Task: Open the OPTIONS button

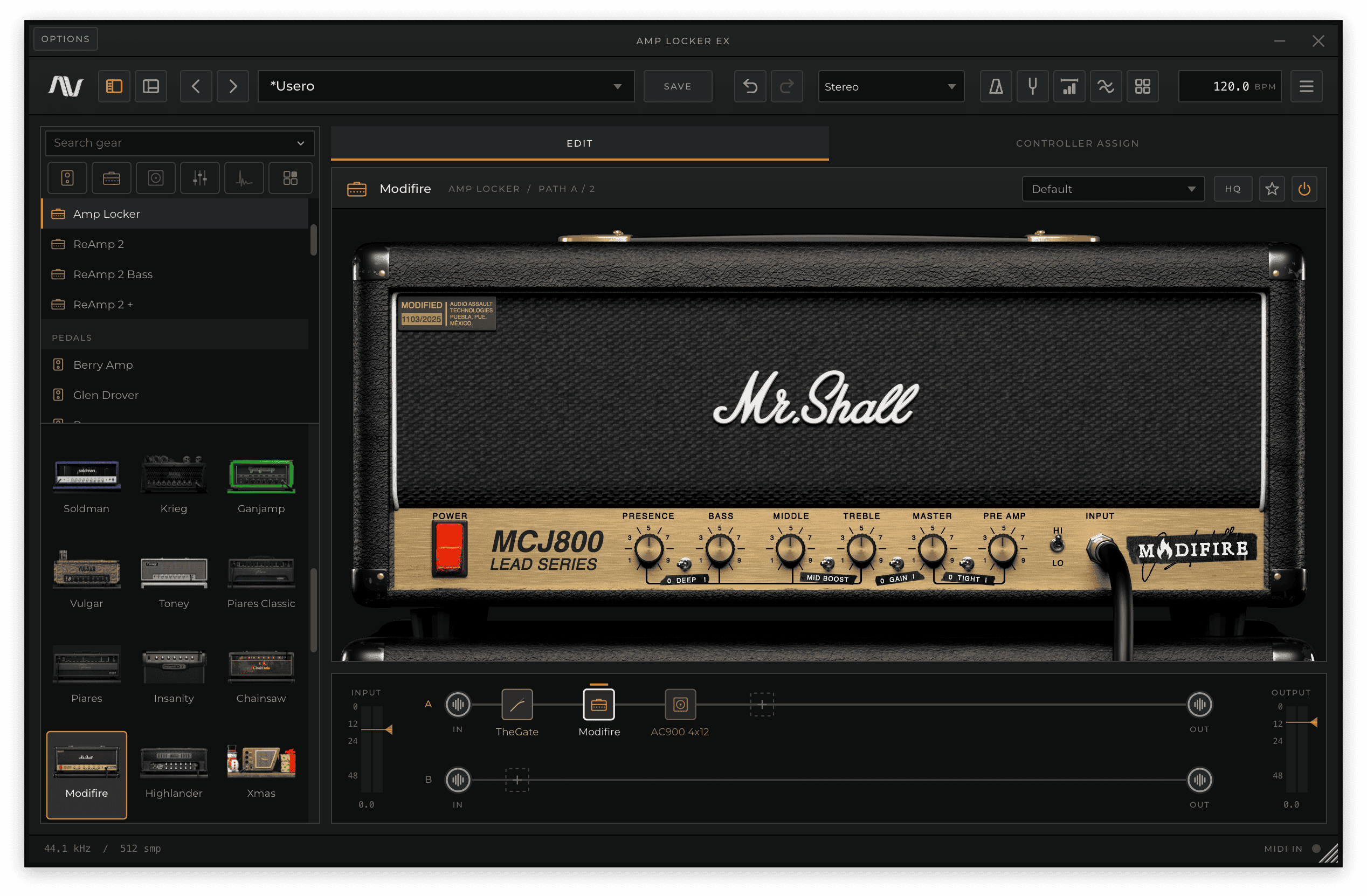Action: (x=65, y=38)
